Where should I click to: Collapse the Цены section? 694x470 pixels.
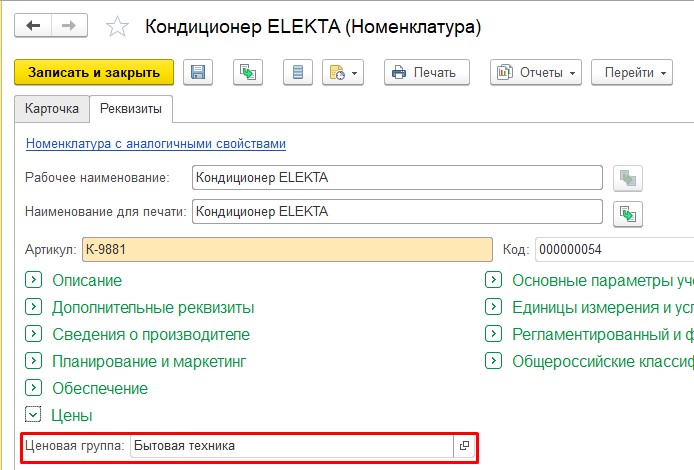pyautogui.click(x=33, y=415)
